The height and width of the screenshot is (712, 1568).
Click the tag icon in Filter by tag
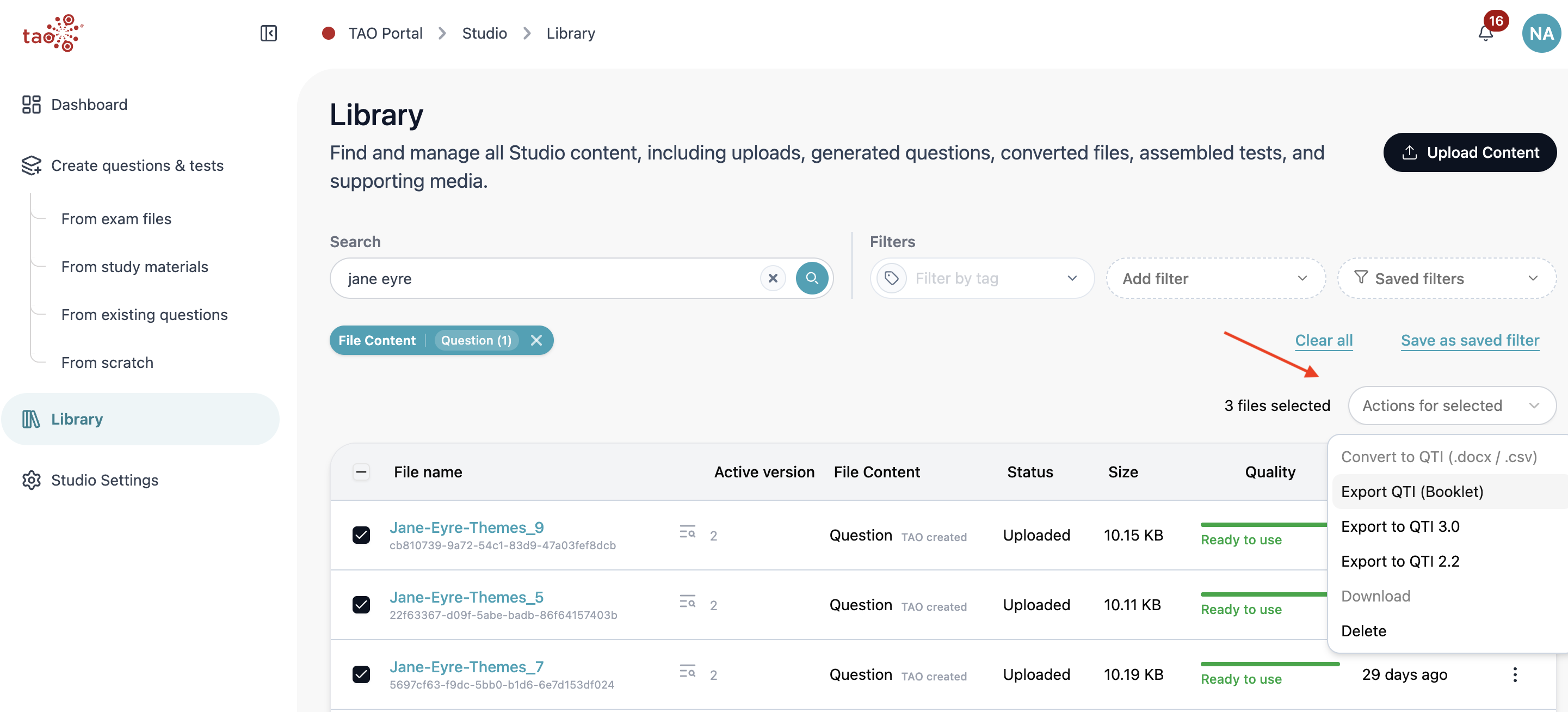coord(892,278)
